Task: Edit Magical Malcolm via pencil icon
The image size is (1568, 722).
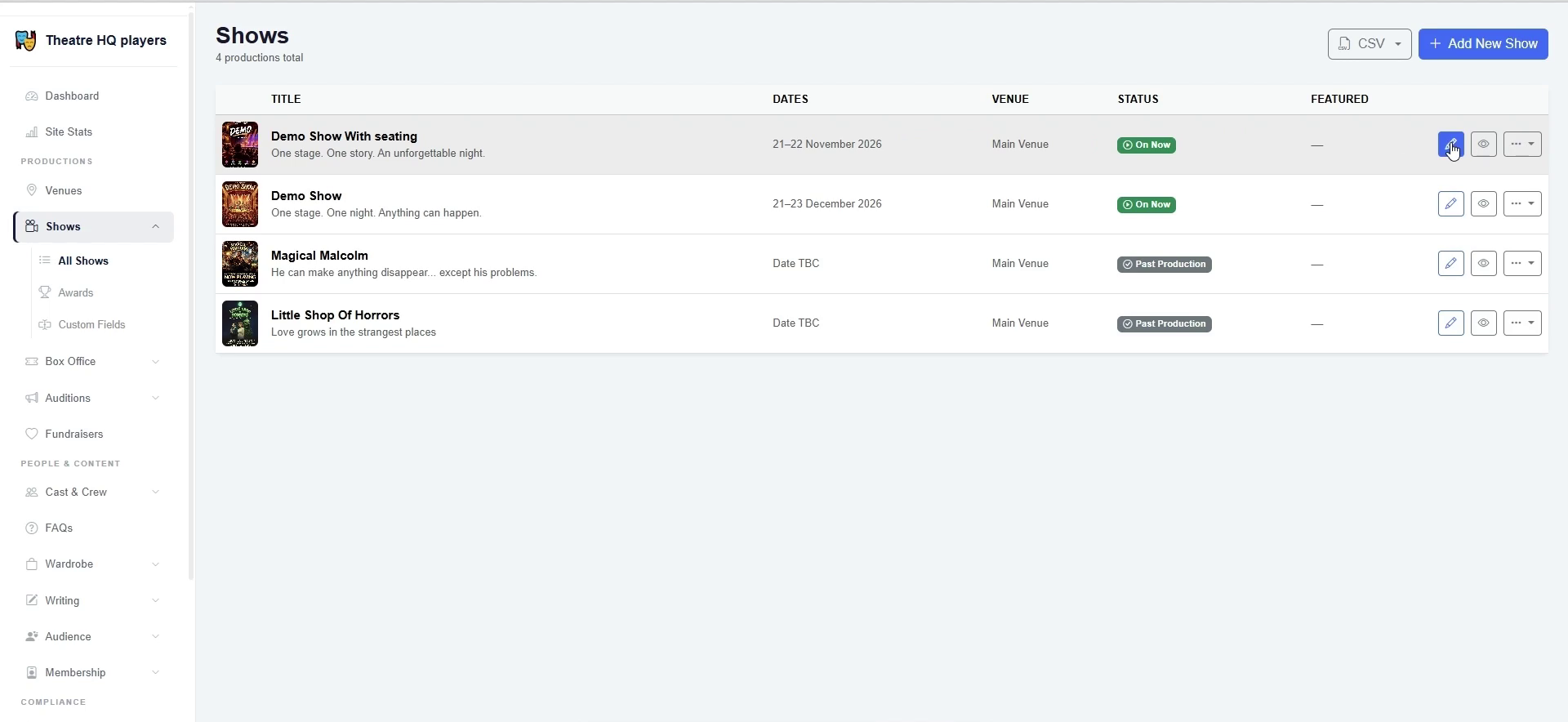Action: [x=1450, y=264]
